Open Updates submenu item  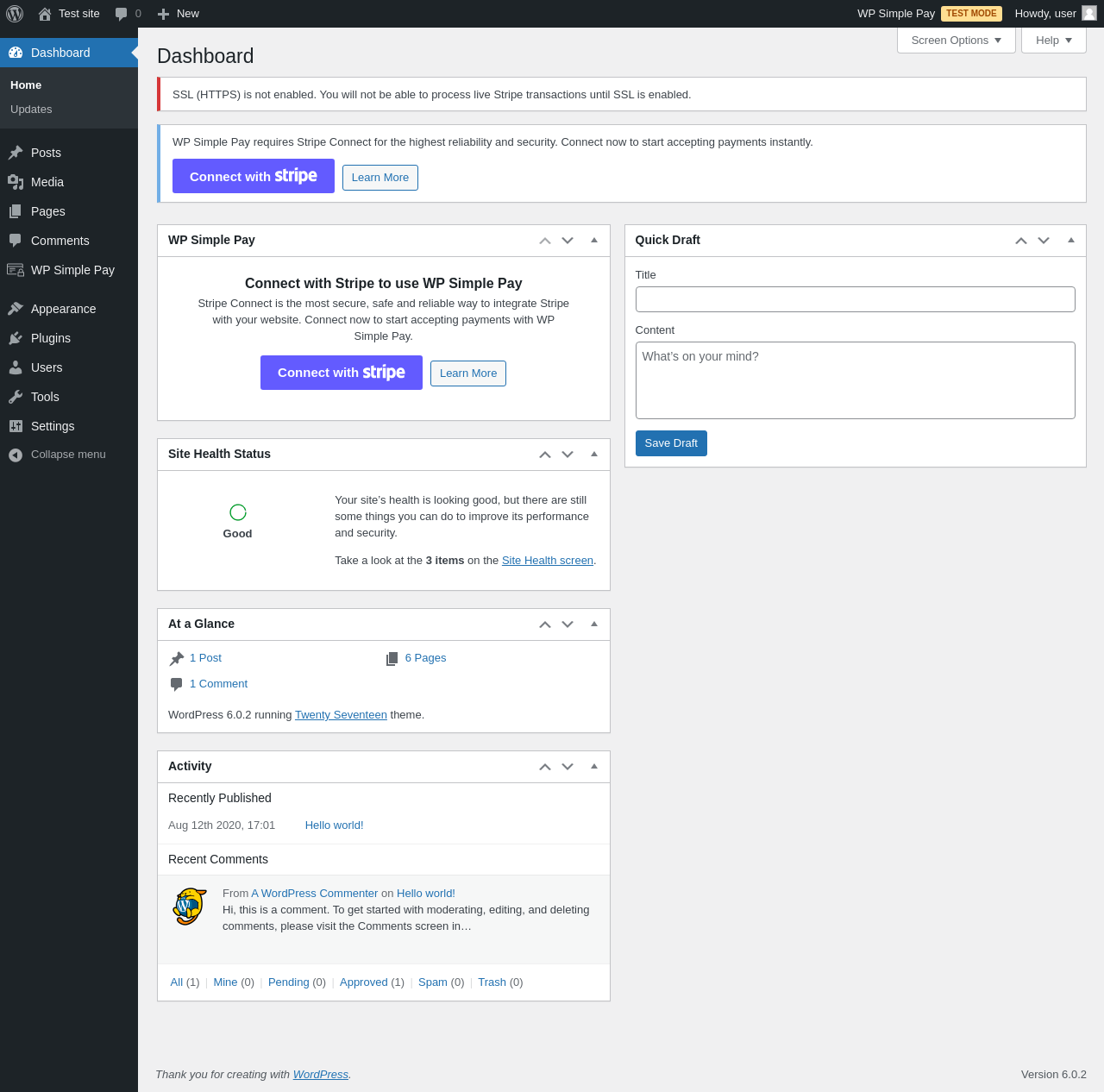[x=31, y=110]
